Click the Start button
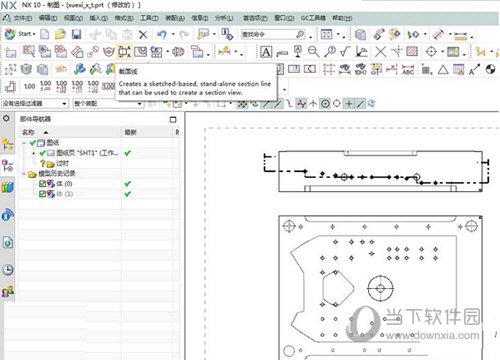 (20, 34)
